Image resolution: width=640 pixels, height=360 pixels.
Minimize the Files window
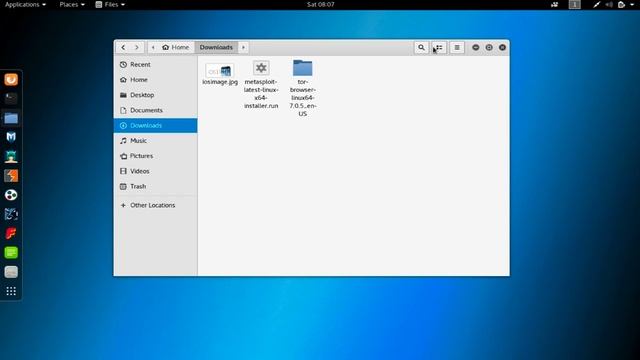(x=476, y=47)
